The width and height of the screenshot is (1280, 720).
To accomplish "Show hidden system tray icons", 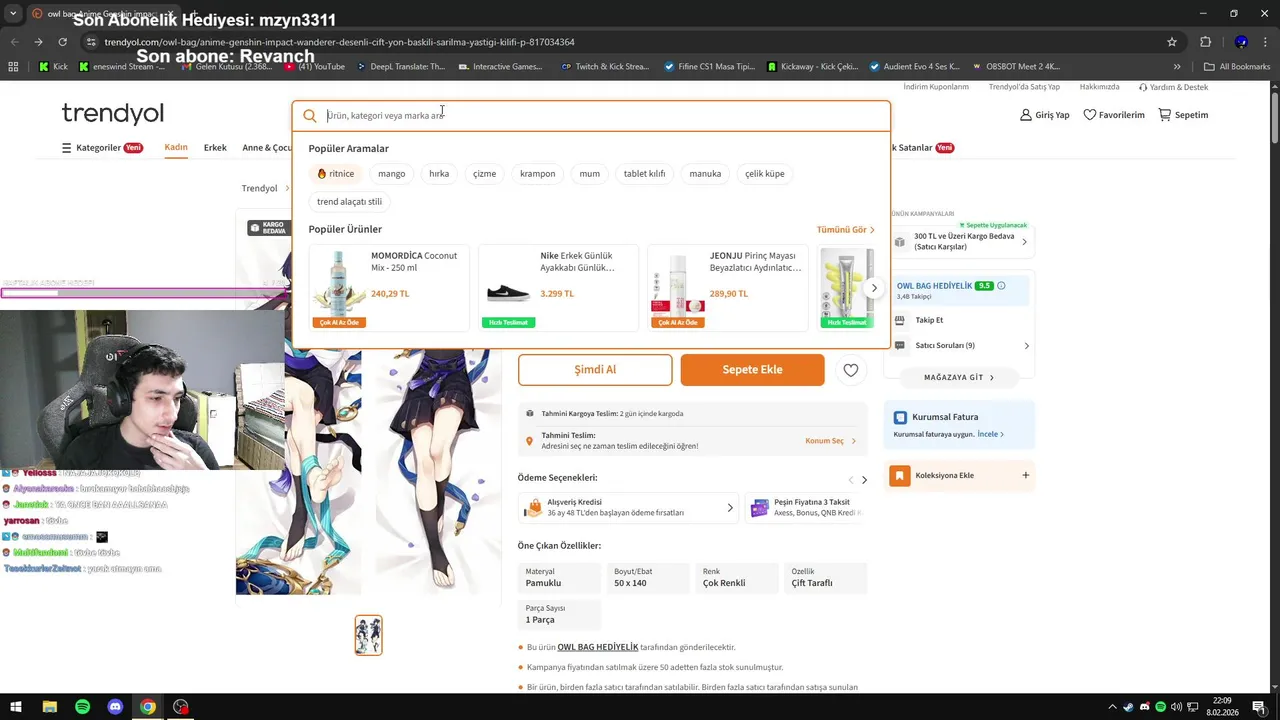I will click(x=1112, y=707).
